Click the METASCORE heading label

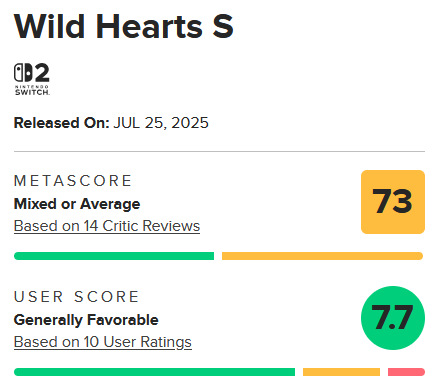coord(73,181)
